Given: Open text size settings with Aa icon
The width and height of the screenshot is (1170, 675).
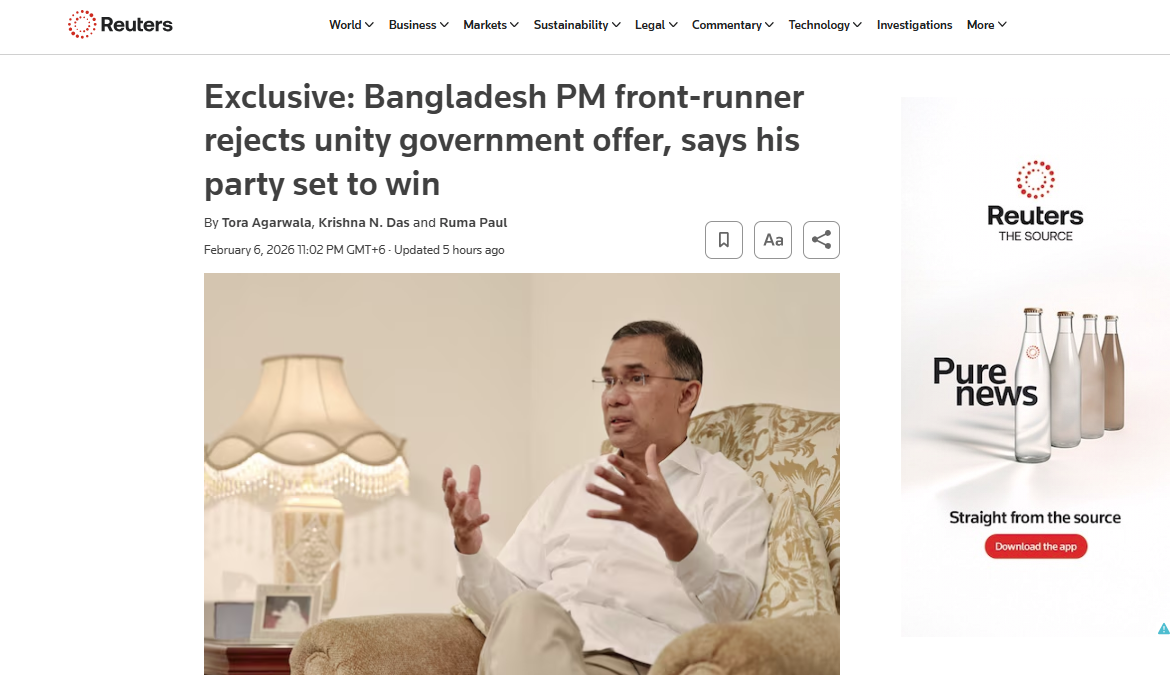Looking at the screenshot, I should click(x=773, y=240).
